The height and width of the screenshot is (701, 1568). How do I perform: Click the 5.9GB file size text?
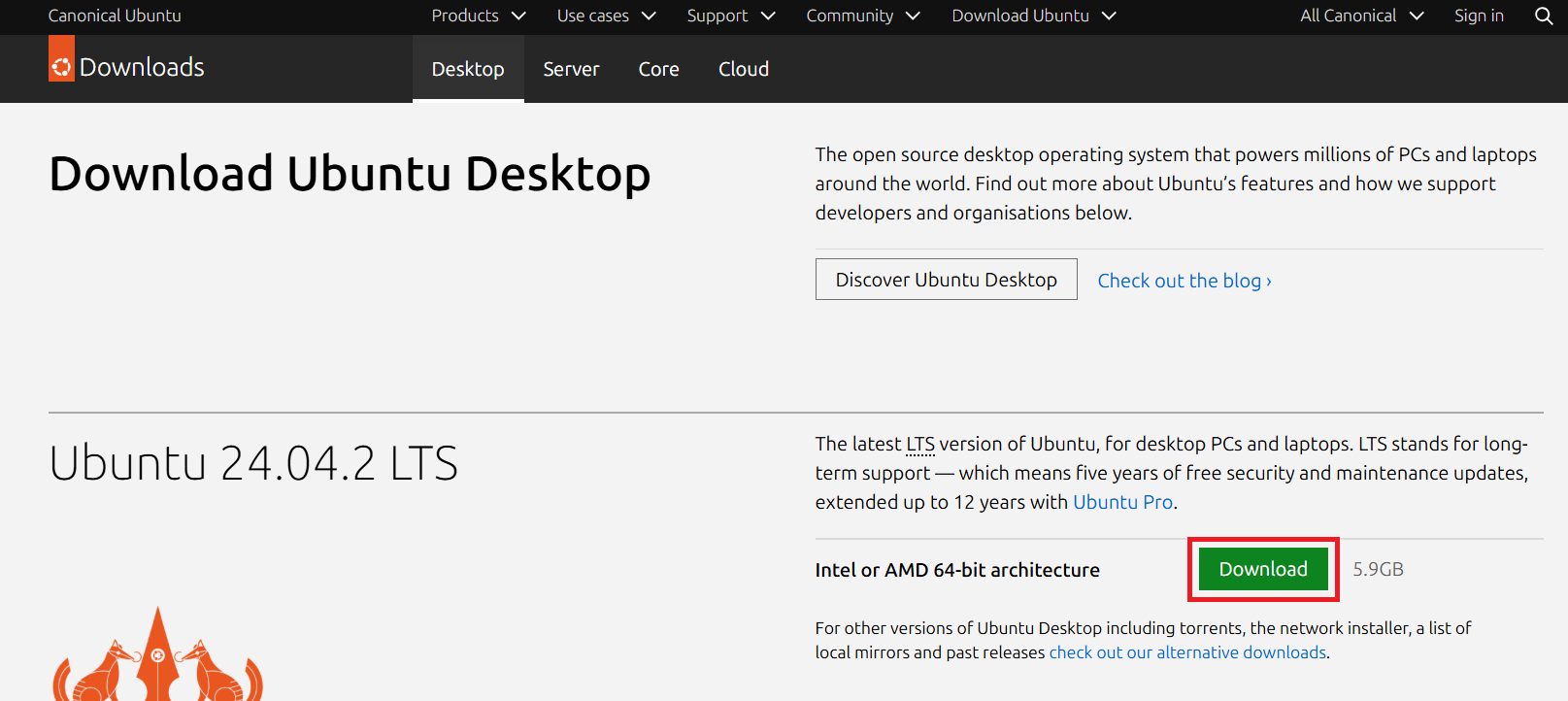(1378, 569)
